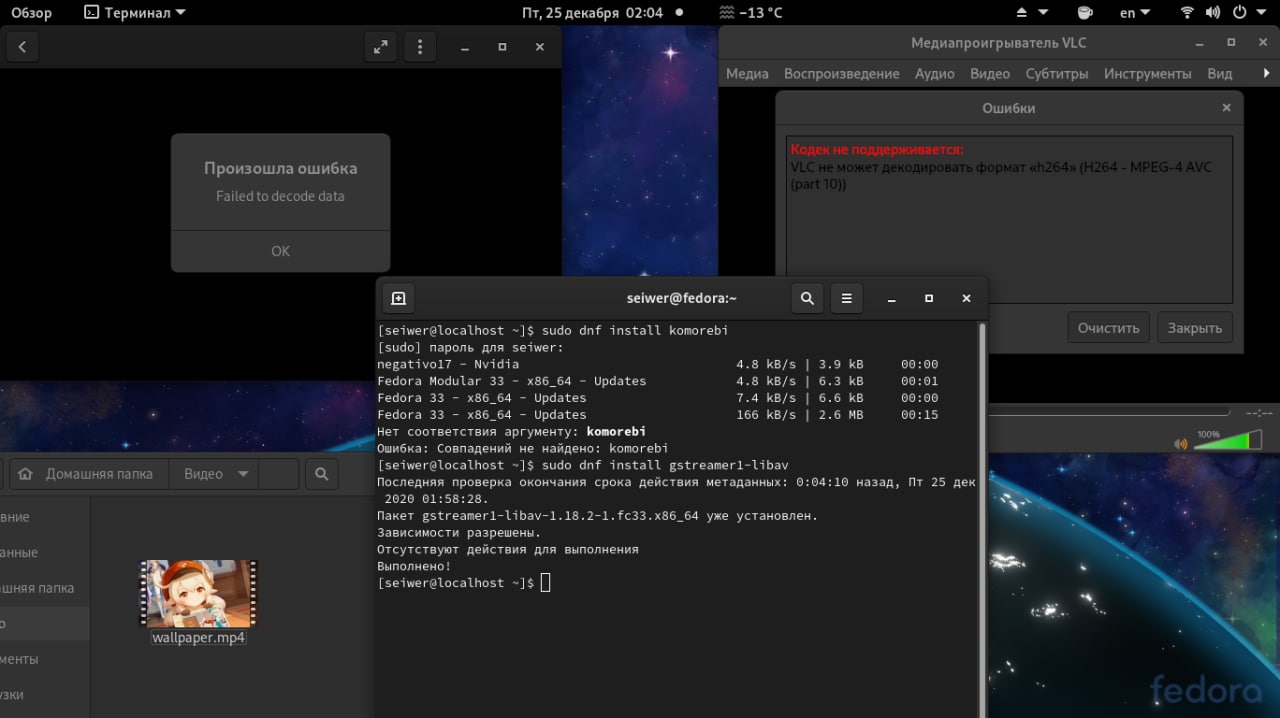Open the terminal hamburger menu

point(846,298)
